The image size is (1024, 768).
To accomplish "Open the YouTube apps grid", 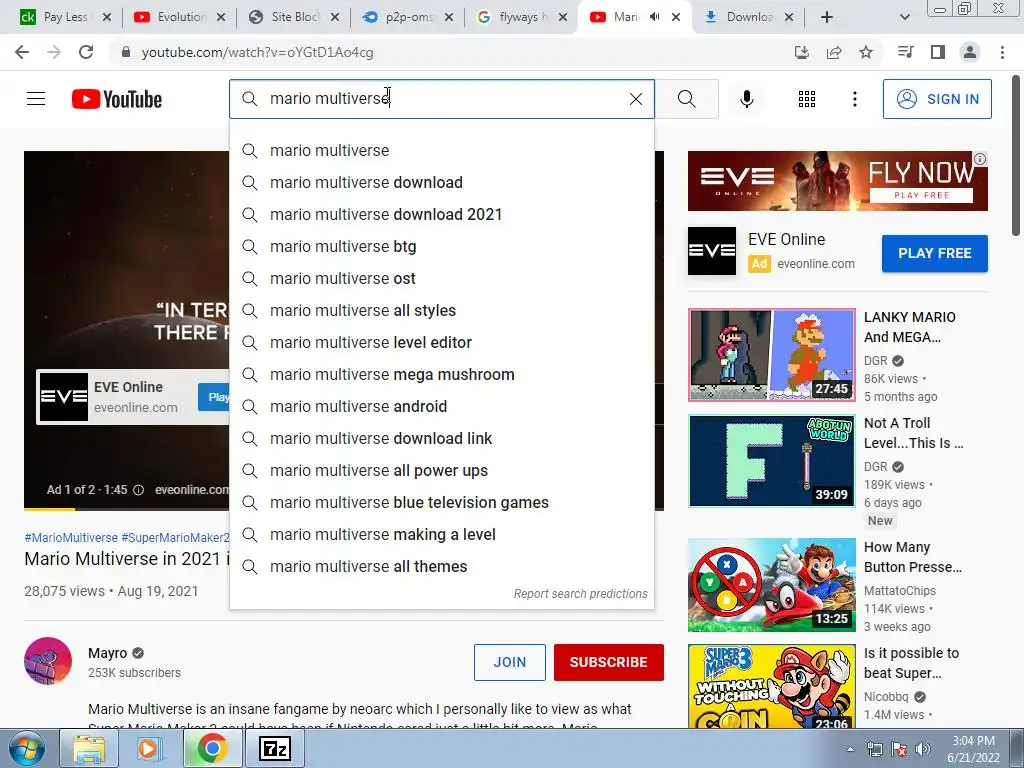I will click(x=807, y=99).
